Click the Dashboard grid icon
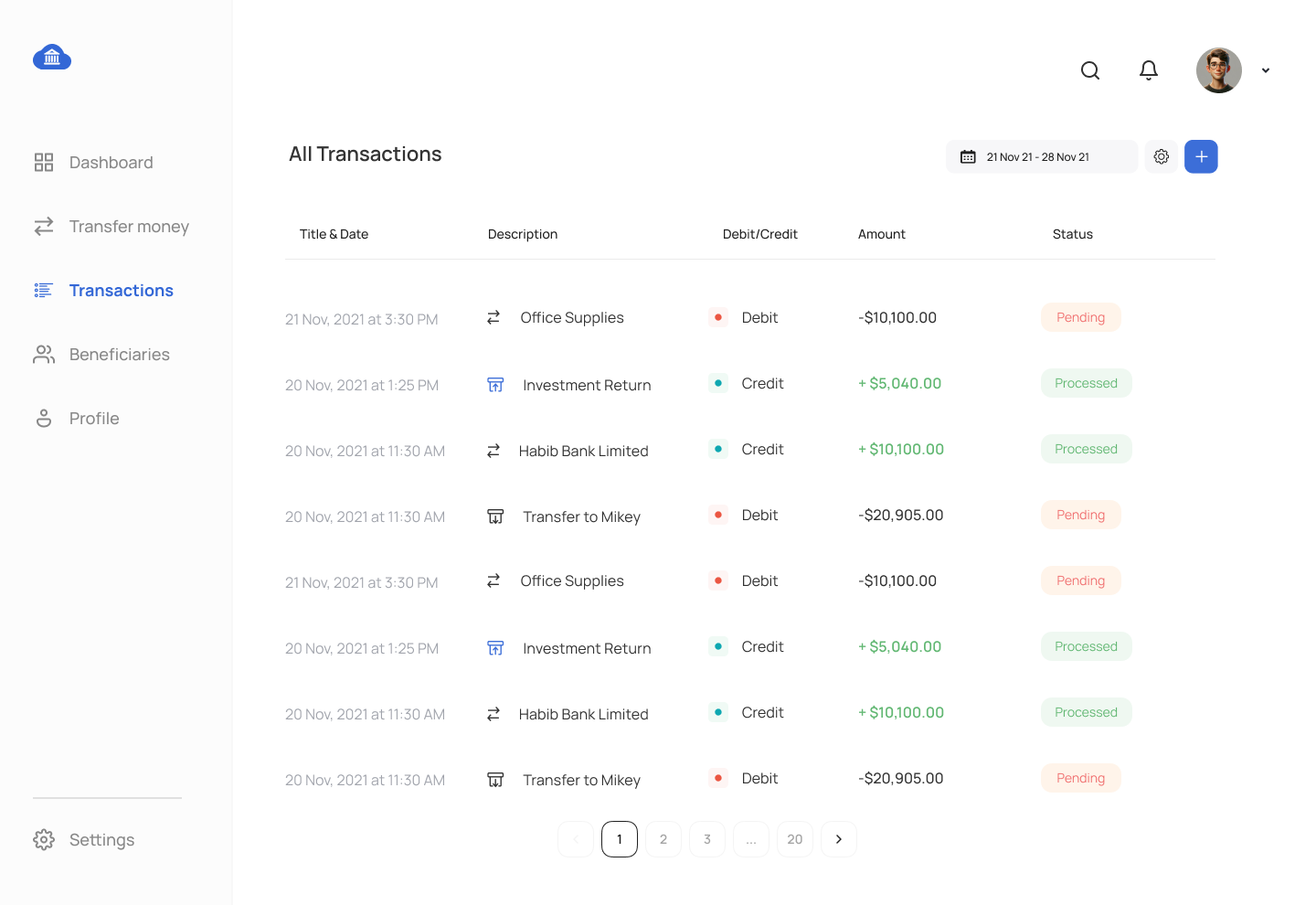Viewport: 1316px width, 905px height. coord(44,163)
